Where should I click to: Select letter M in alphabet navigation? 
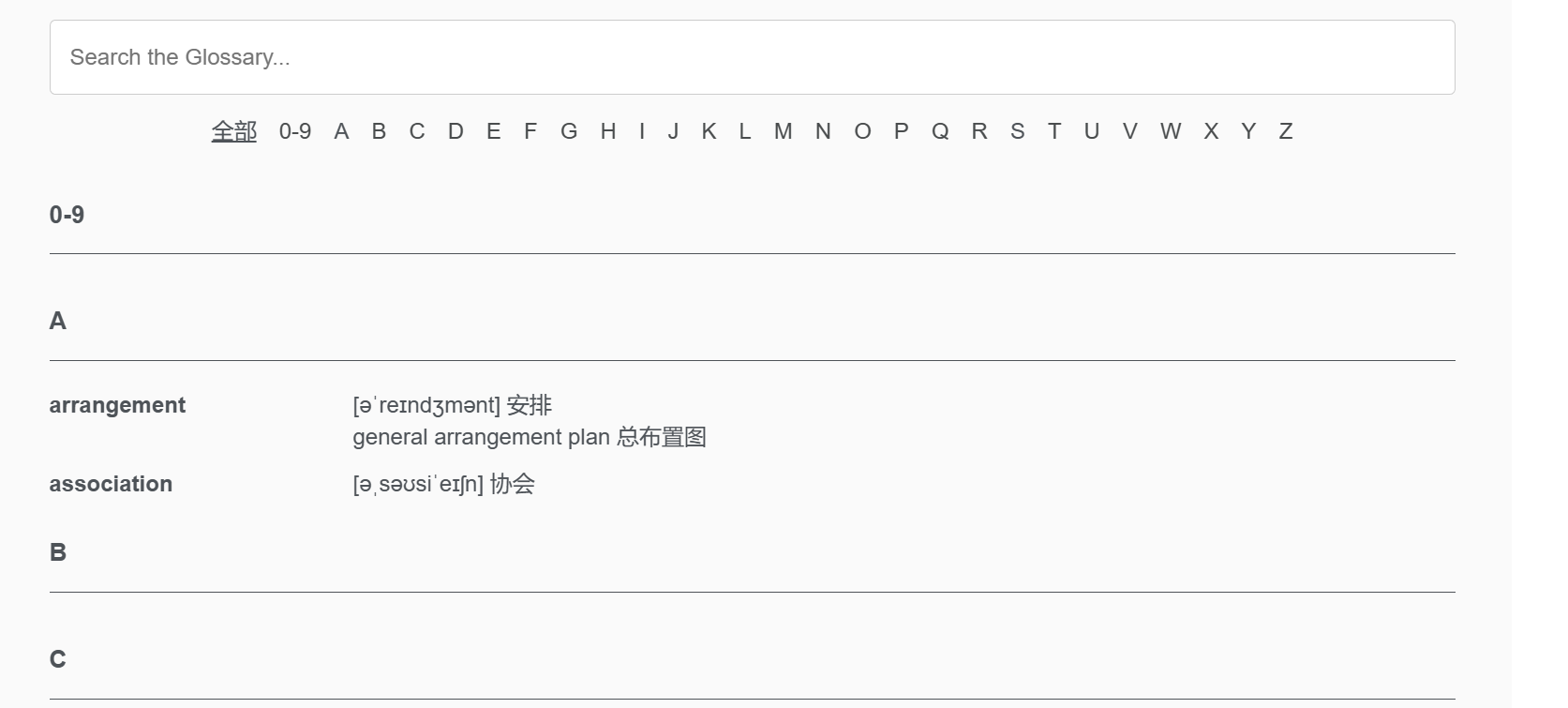(x=784, y=131)
